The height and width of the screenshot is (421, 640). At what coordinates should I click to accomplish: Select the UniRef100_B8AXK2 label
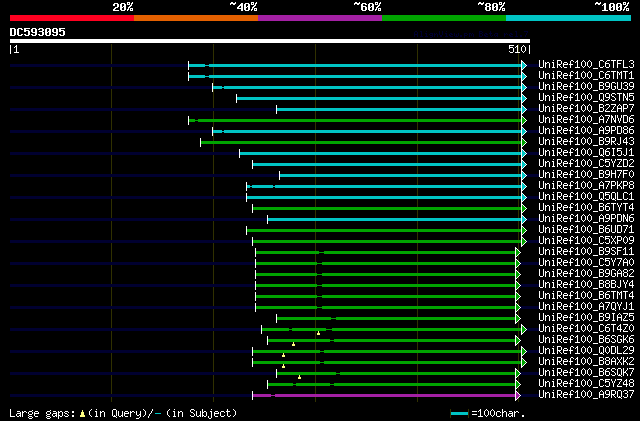click(x=586, y=362)
